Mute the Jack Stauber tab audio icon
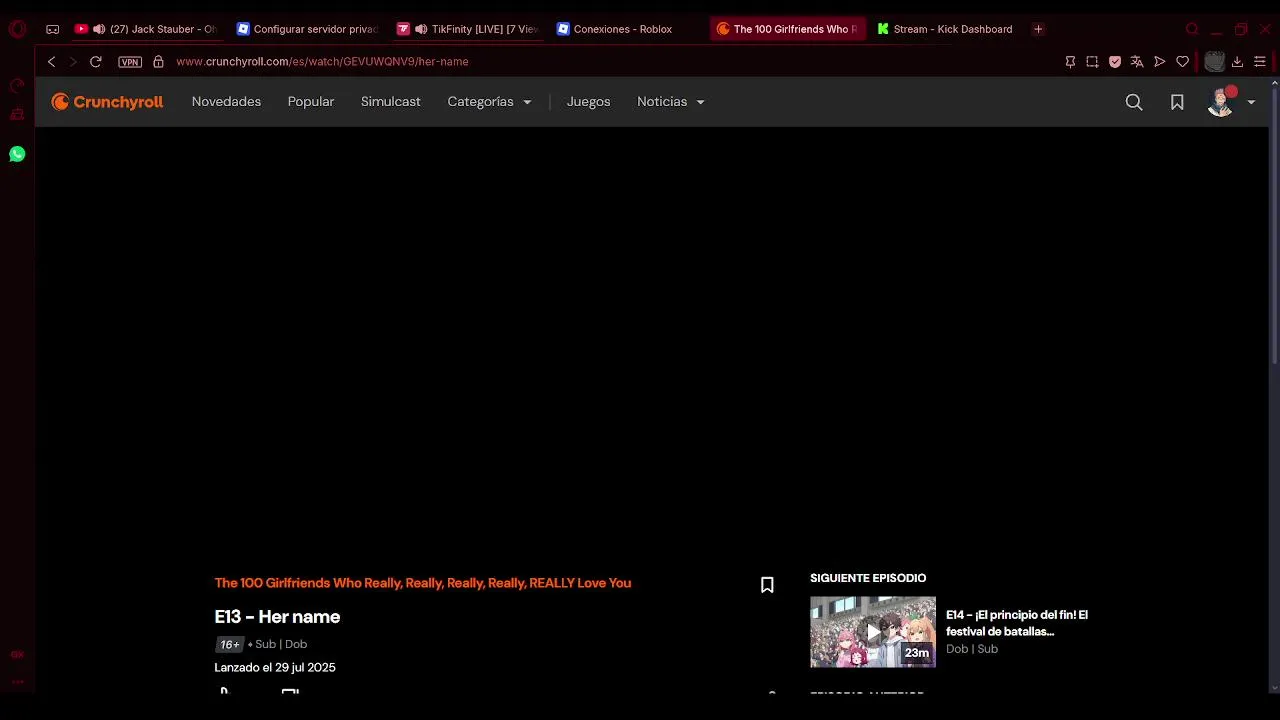The width and height of the screenshot is (1280, 720). (x=98, y=29)
